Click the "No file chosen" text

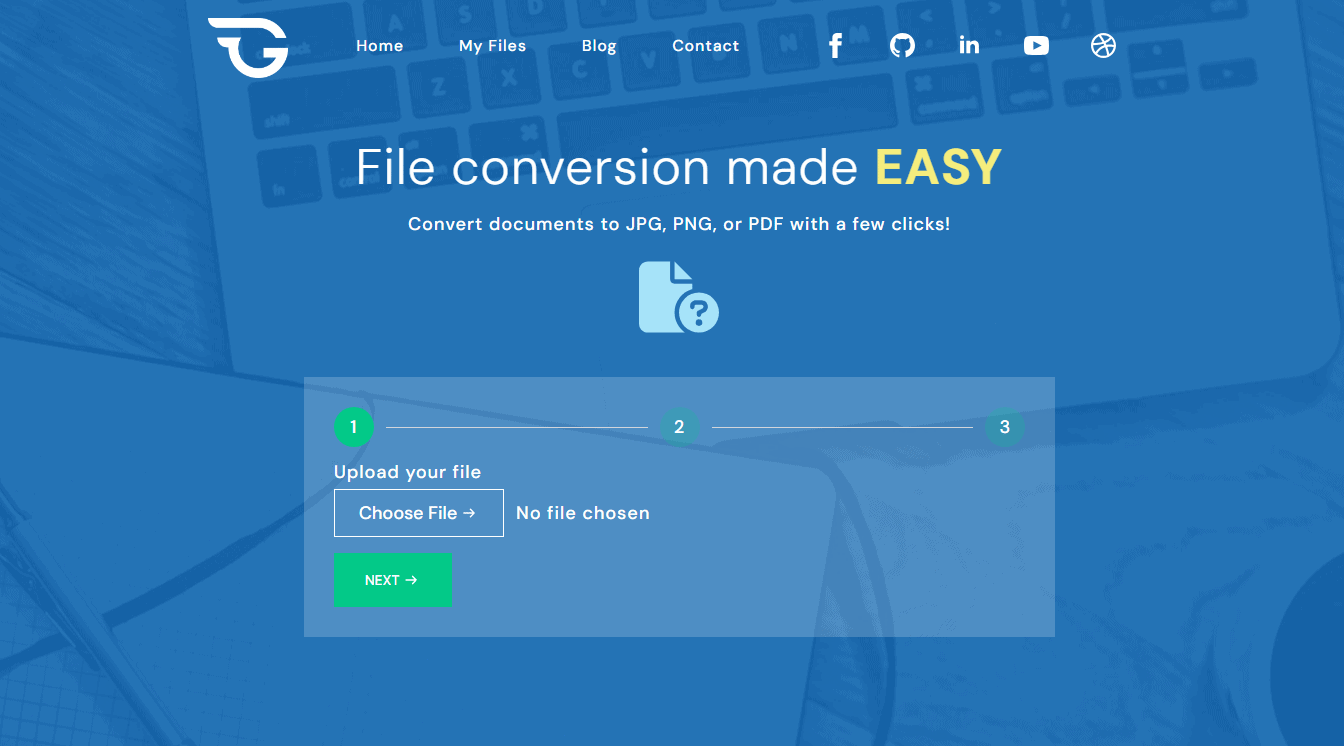point(583,513)
